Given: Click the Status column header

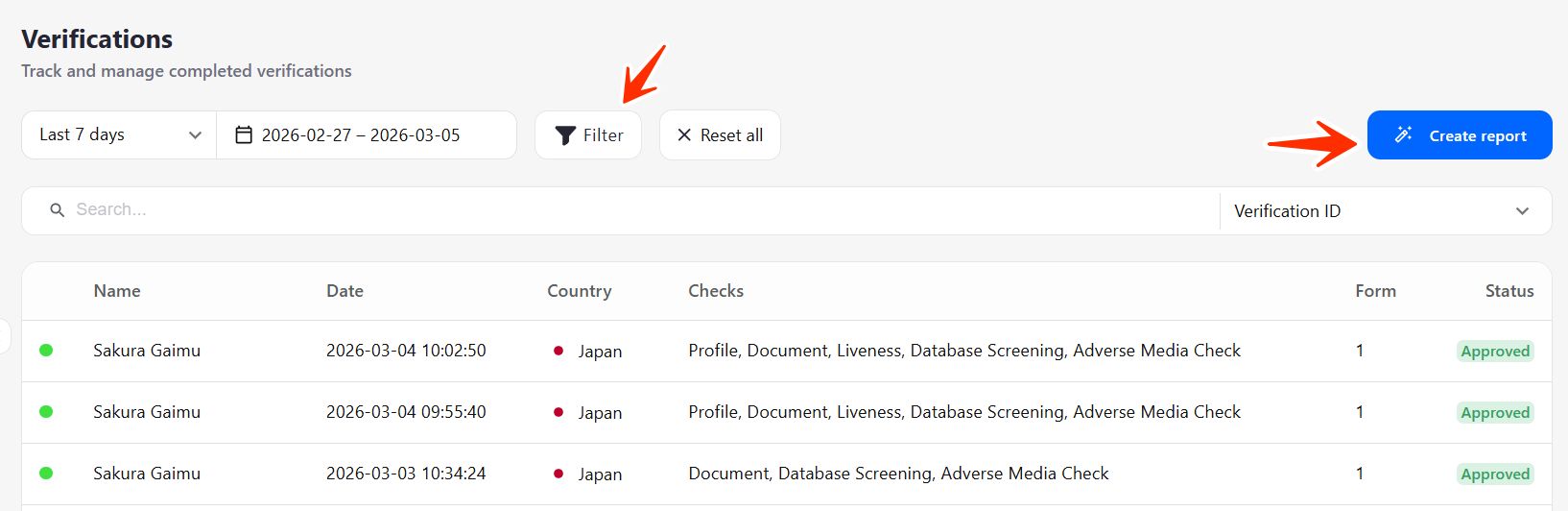Looking at the screenshot, I should click(x=1509, y=291).
